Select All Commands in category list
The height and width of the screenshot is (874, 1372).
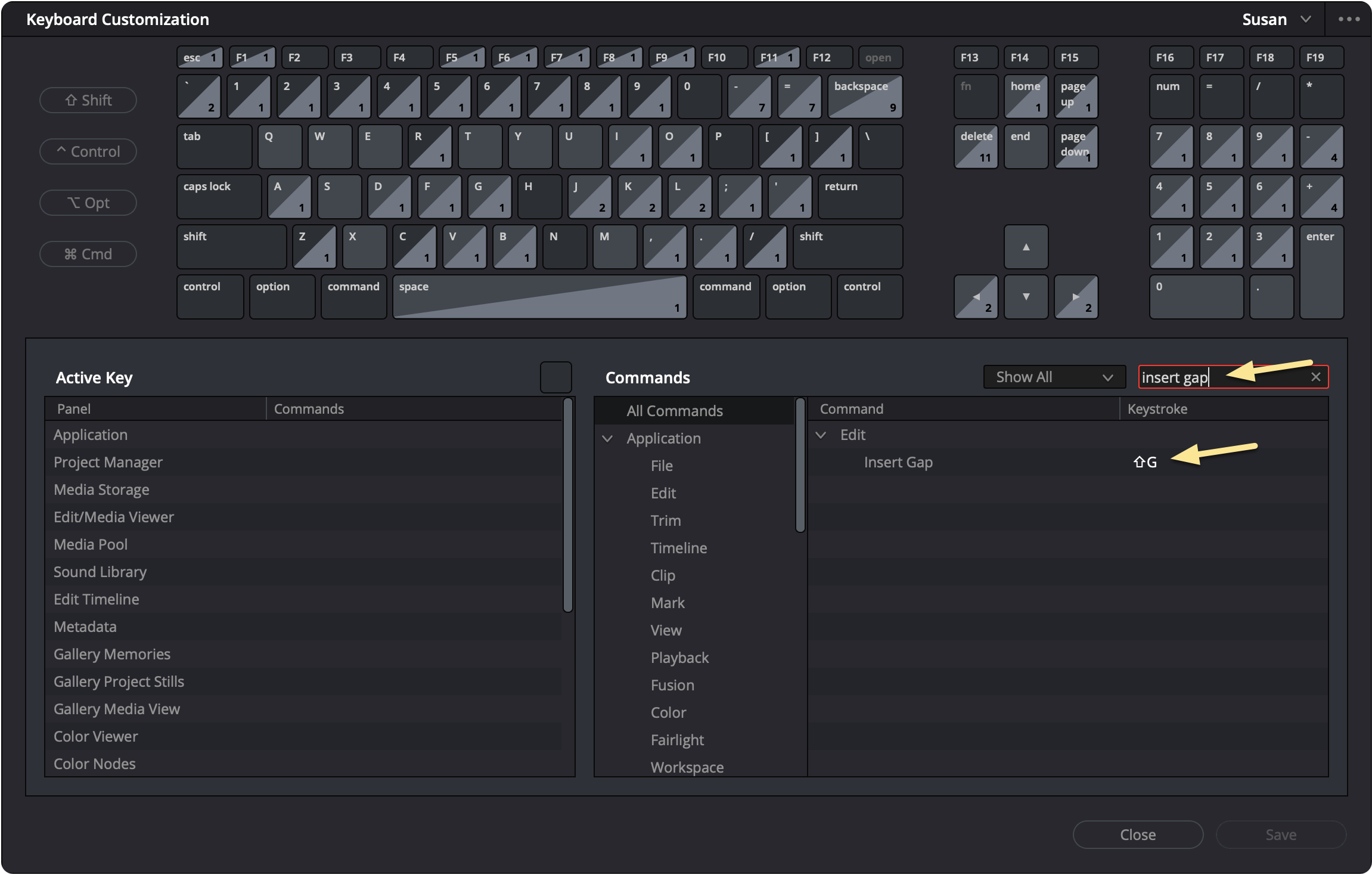pos(674,411)
